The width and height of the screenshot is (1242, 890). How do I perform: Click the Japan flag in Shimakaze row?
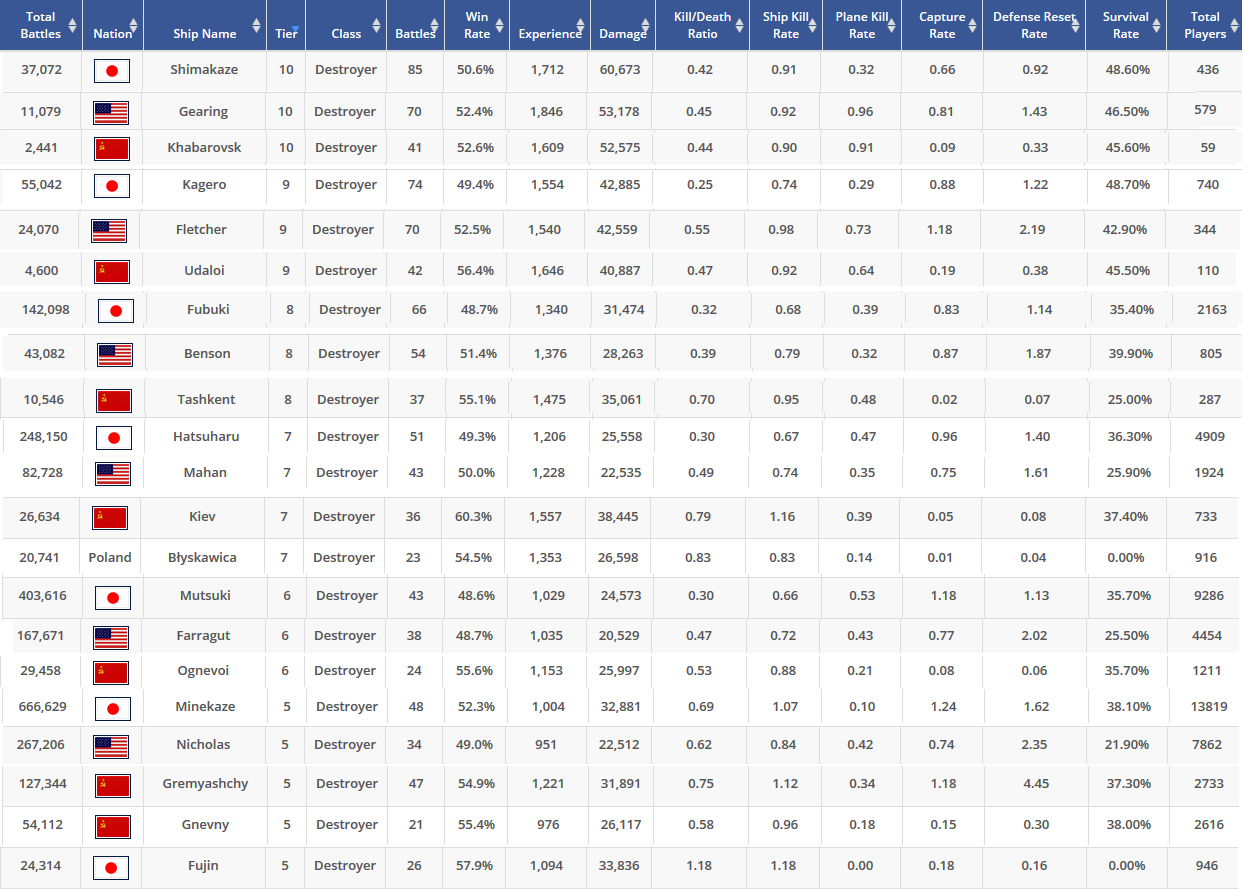click(x=112, y=71)
